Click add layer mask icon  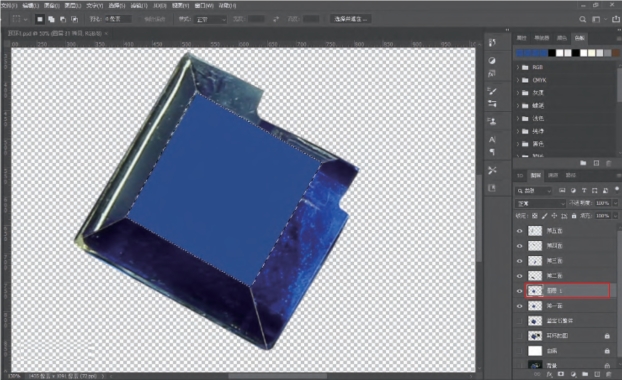[561, 374]
